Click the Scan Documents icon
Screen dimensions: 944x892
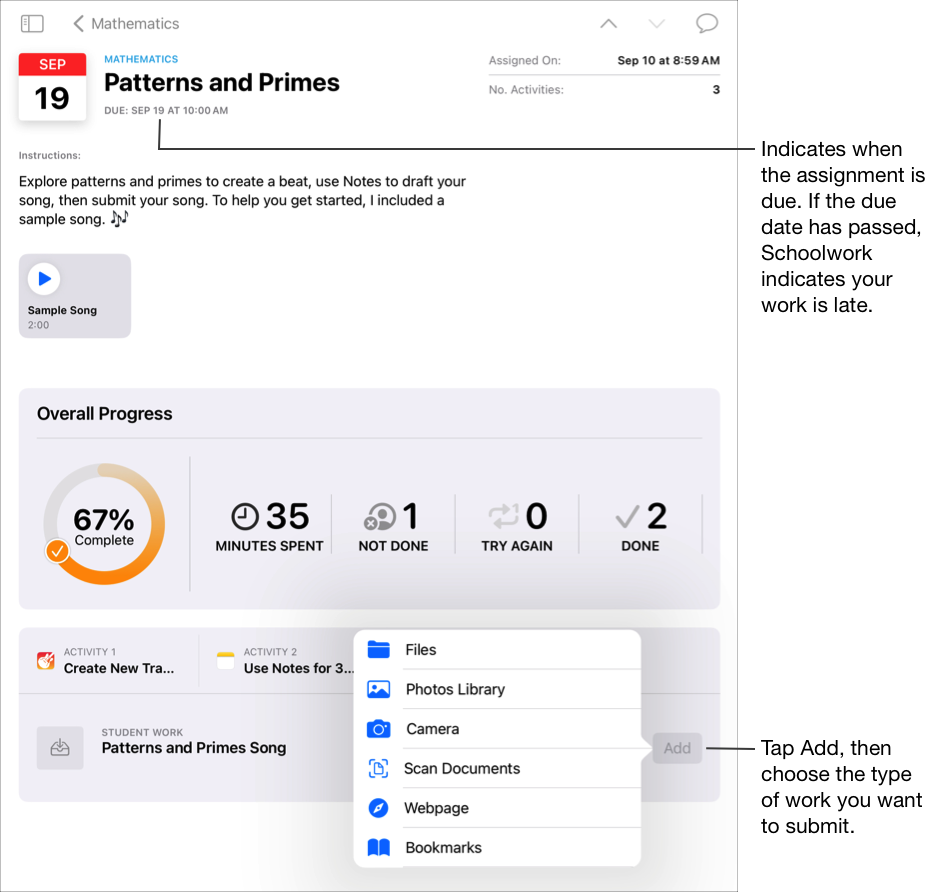[379, 768]
